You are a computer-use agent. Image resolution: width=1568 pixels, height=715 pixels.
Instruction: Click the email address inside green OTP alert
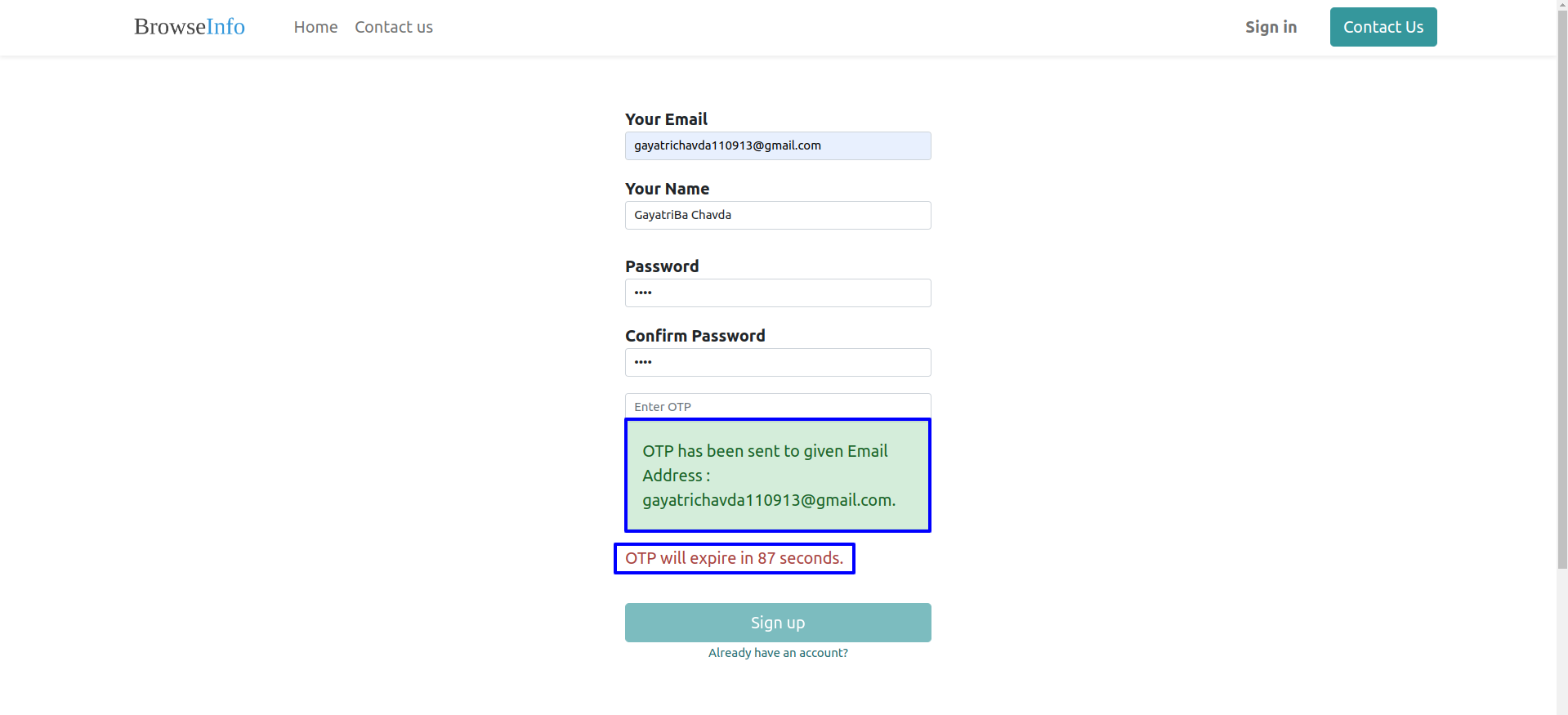pyautogui.click(x=769, y=500)
